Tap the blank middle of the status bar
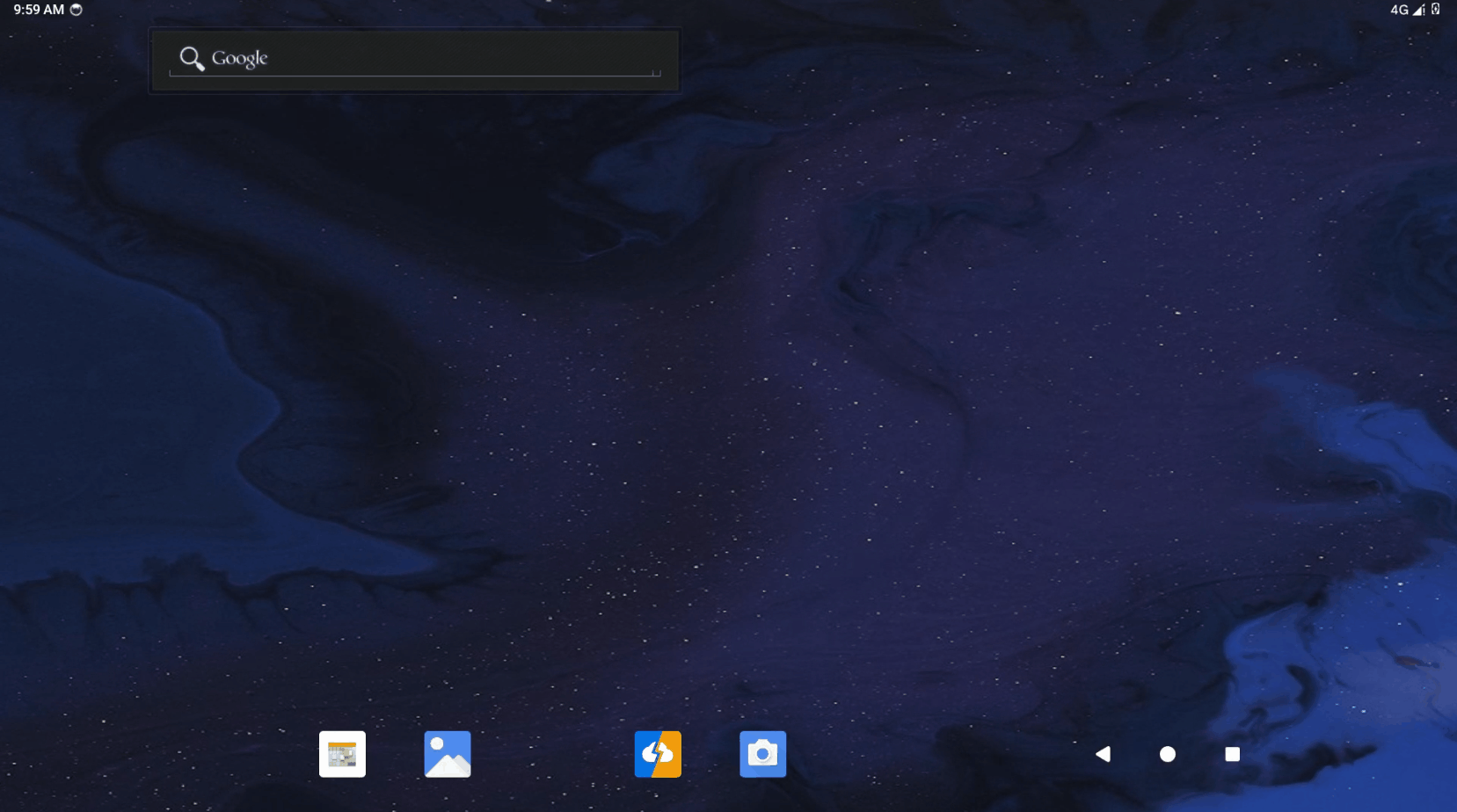This screenshot has width=1457, height=812. (x=728, y=10)
